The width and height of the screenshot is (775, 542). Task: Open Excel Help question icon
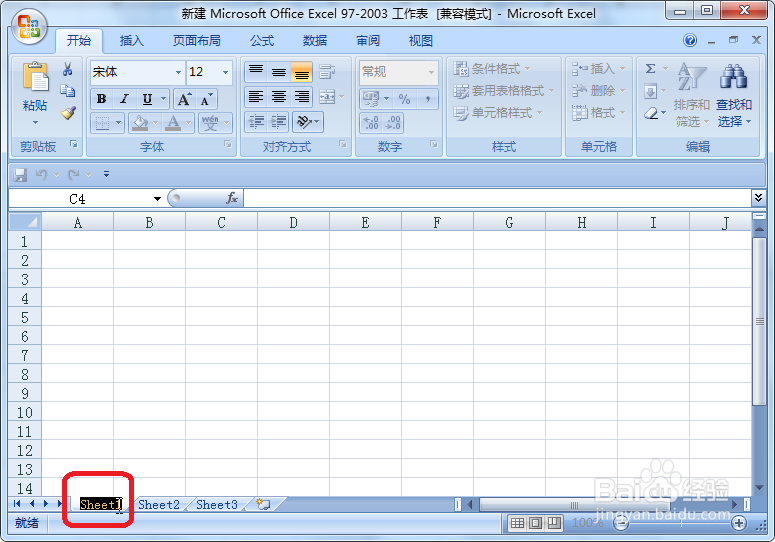click(690, 40)
